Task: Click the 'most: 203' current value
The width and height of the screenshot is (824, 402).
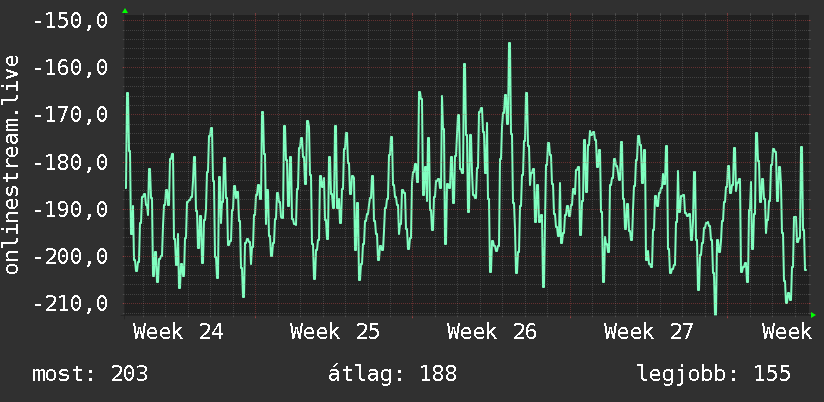Action: (90, 374)
